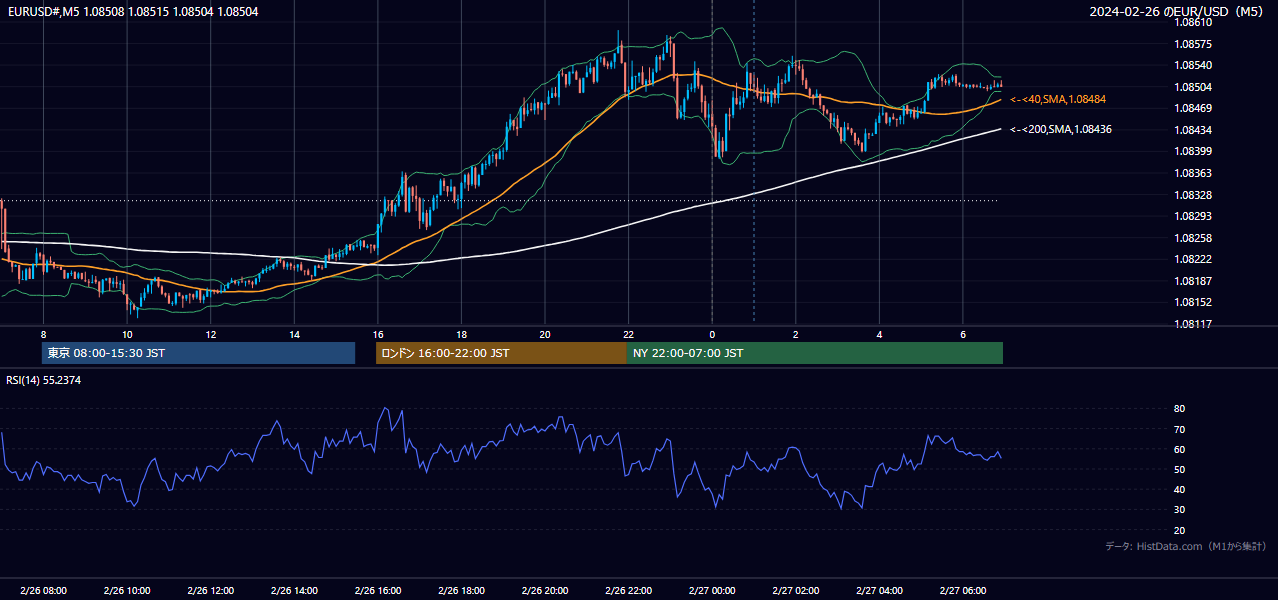The image size is (1278, 600).
Task: Click the RSI scale level 60
Action: (x=1179, y=449)
